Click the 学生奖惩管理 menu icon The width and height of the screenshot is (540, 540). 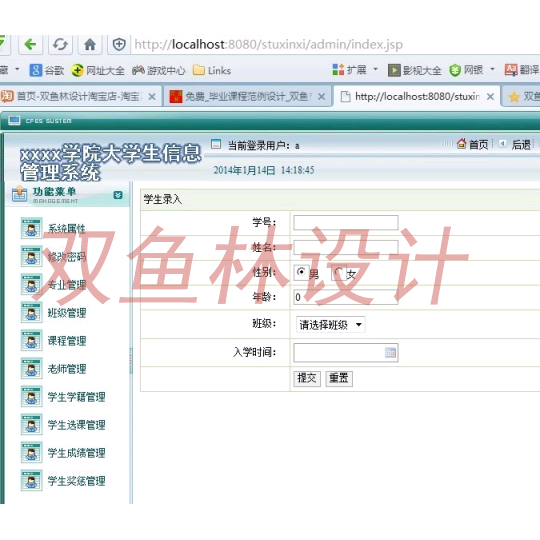[31, 480]
